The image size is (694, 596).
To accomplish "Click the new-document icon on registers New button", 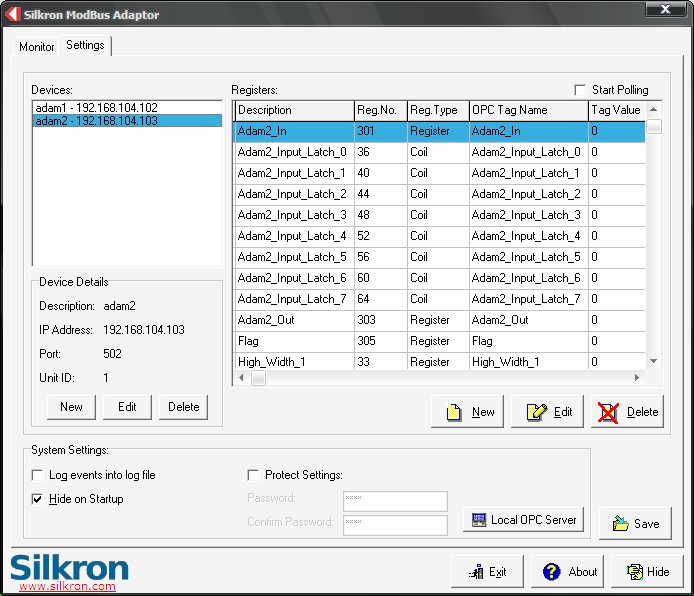I will pyautogui.click(x=454, y=412).
